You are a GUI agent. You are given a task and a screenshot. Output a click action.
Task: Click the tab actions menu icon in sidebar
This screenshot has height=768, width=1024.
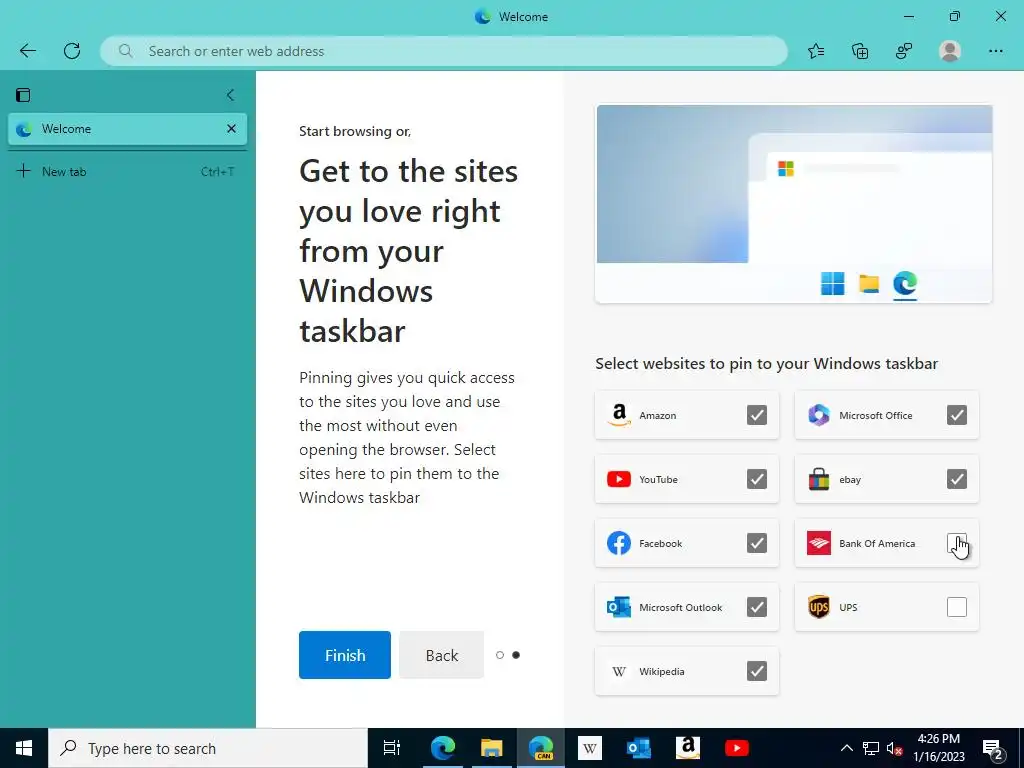click(x=23, y=95)
